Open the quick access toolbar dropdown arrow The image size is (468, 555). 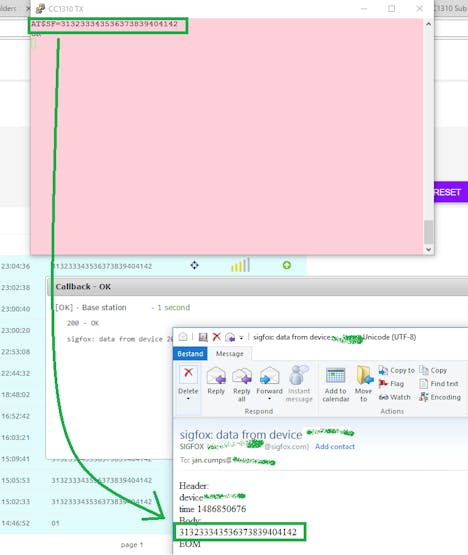(x=241, y=338)
